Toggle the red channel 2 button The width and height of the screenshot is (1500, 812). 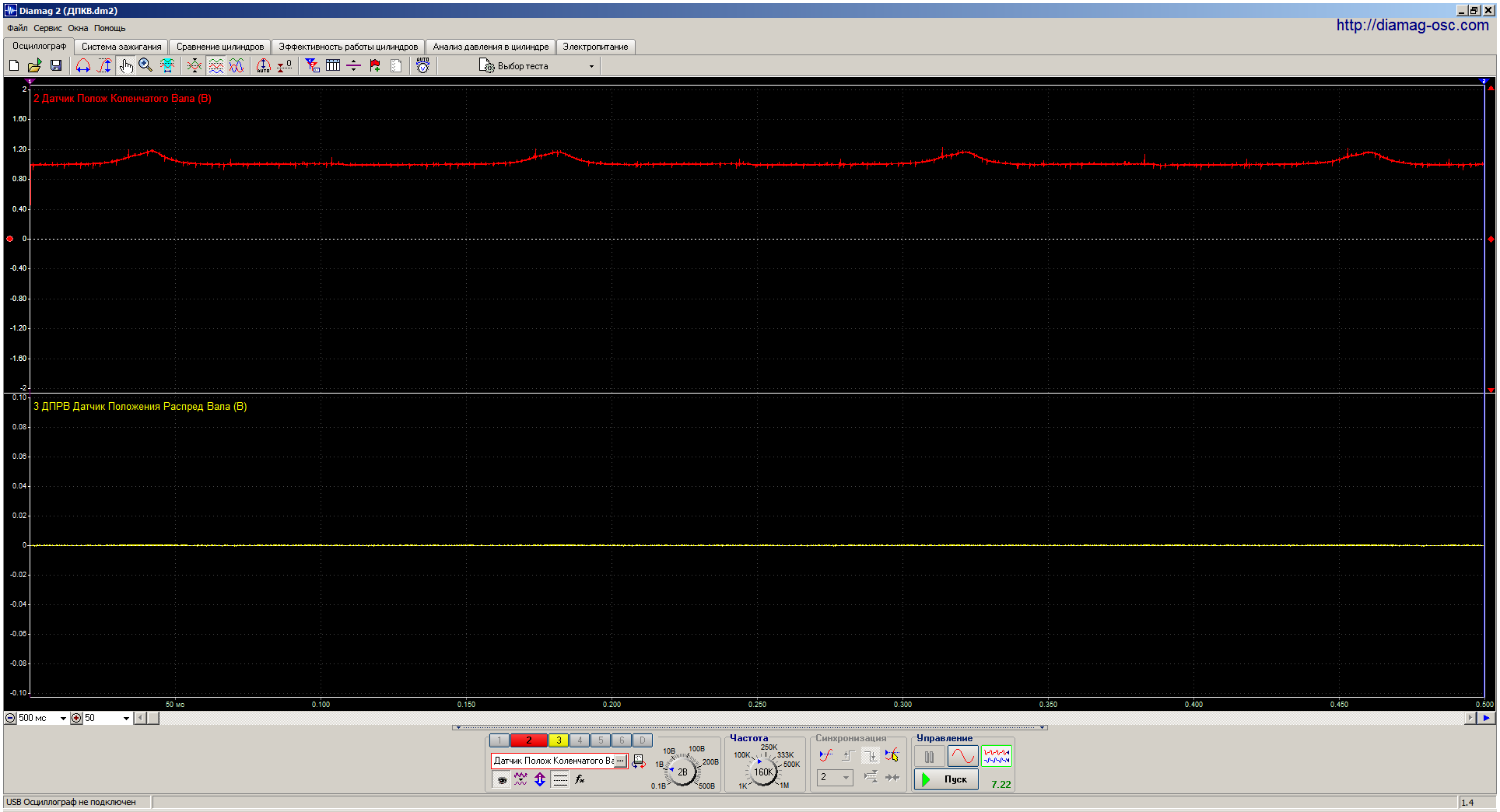tap(529, 740)
